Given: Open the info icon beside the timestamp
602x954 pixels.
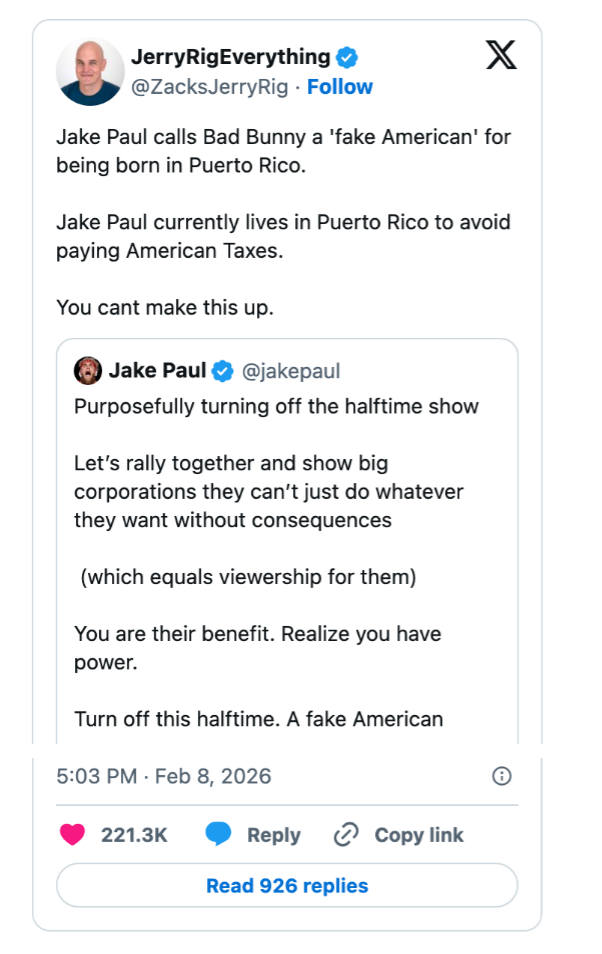Looking at the screenshot, I should [x=503, y=776].
